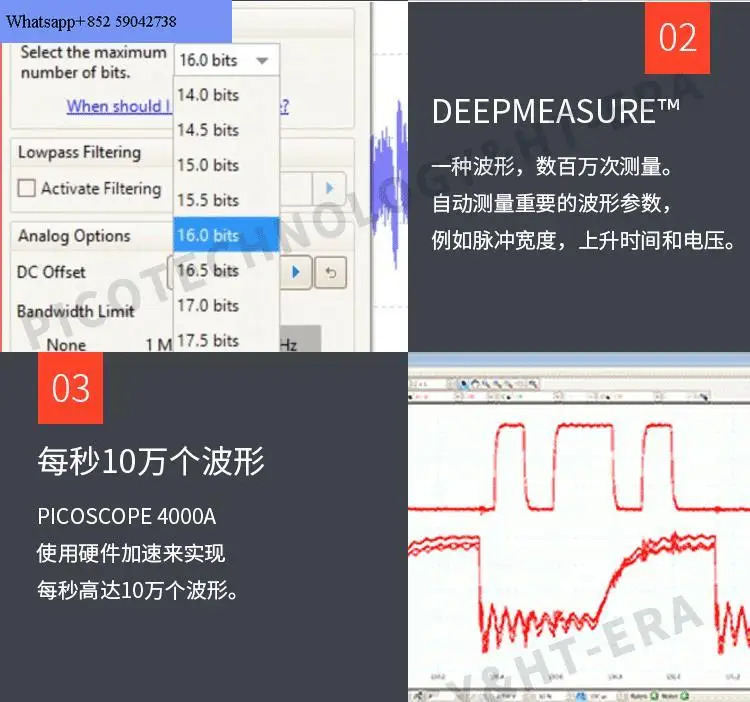Viewport: 750px width, 702px height.
Task: Select 16.5 bits from the list
Action: pyautogui.click(x=226, y=270)
